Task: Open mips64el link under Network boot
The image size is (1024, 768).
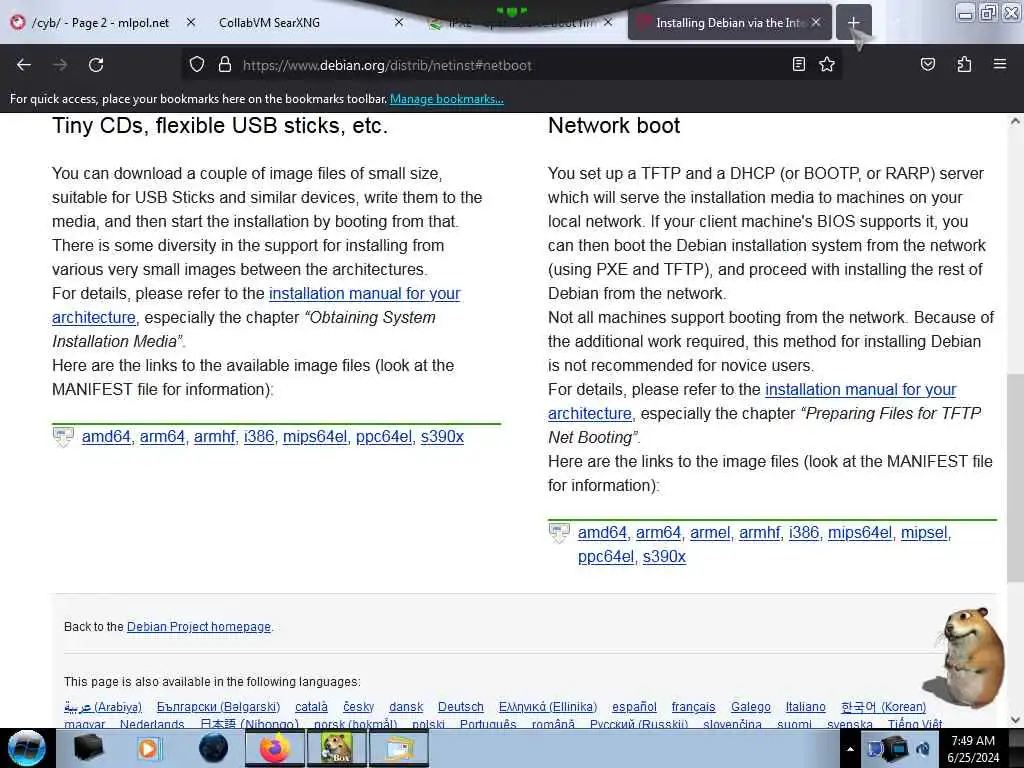Action: click(859, 533)
